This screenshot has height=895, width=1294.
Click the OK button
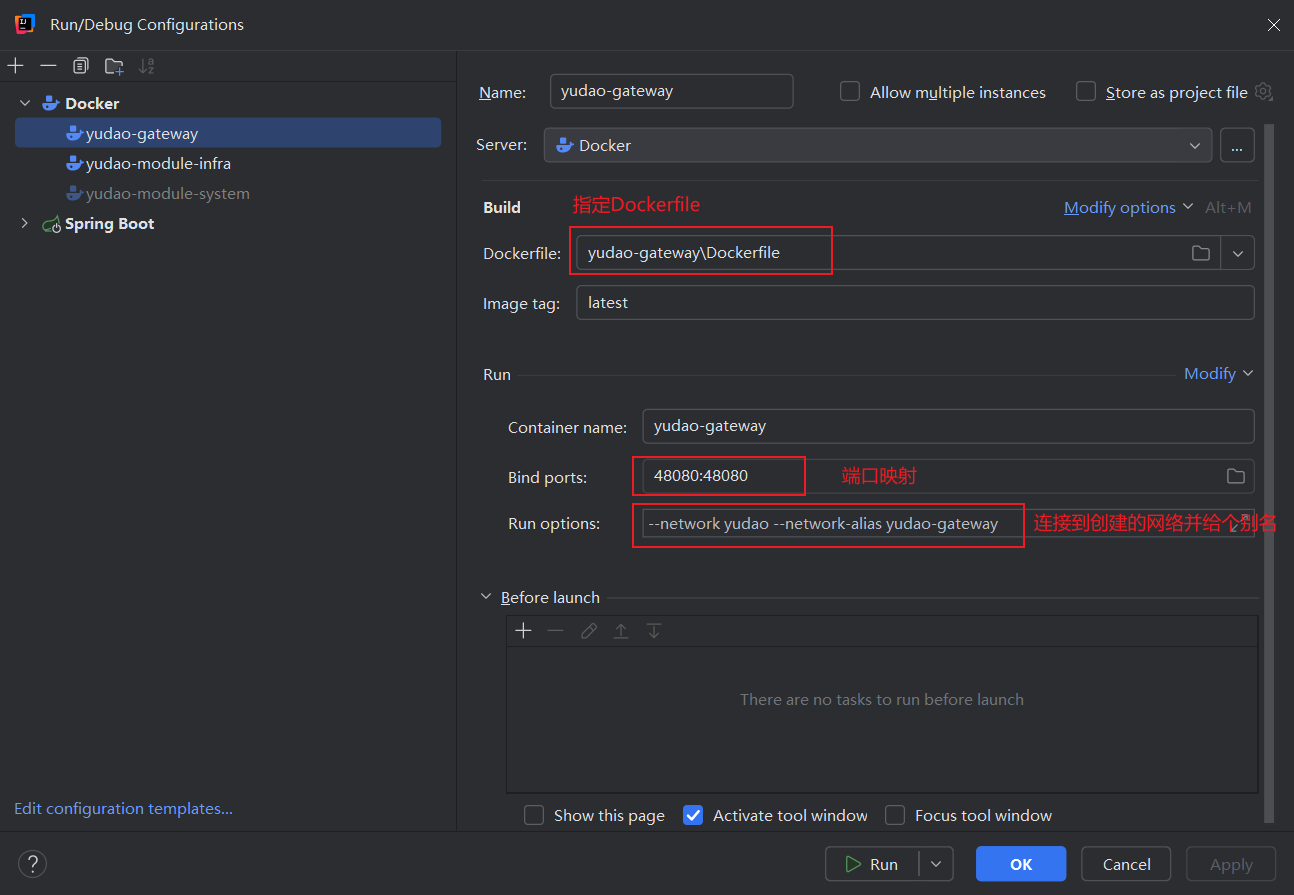tap(1021, 864)
